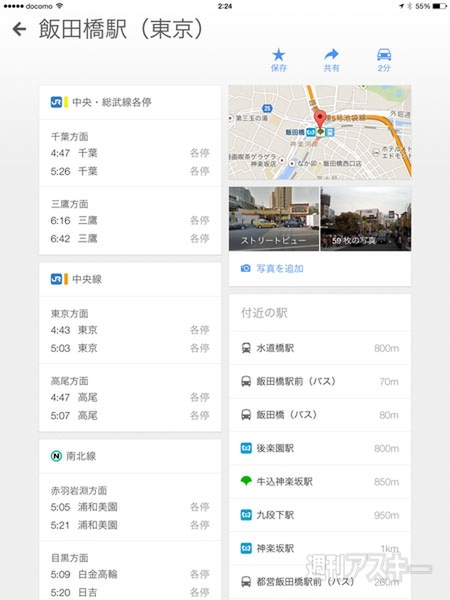Open 牛込神楽坂駅 nearby station
This screenshot has height=600, width=450.
(x=320, y=481)
